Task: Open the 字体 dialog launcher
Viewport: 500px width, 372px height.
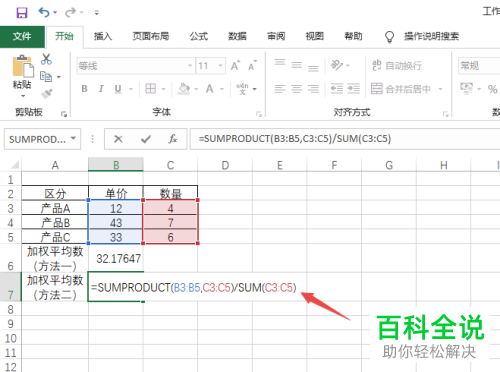Action: click(x=259, y=114)
